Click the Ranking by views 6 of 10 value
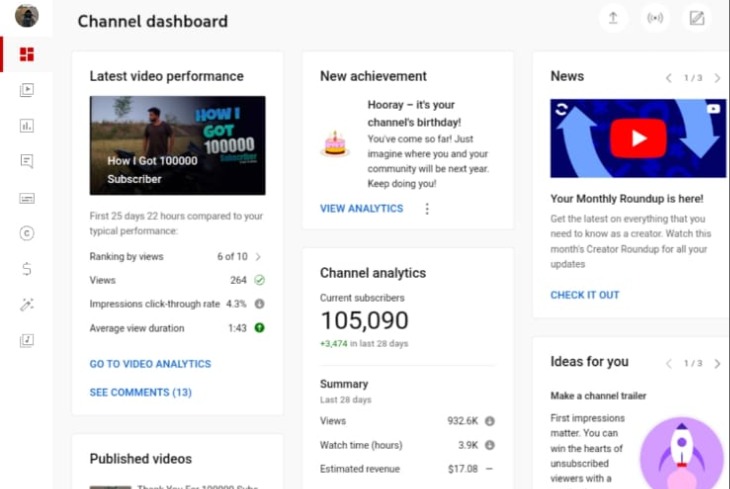Image resolution: width=730 pixels, height=489 pixels. click(x=232, y=257)
